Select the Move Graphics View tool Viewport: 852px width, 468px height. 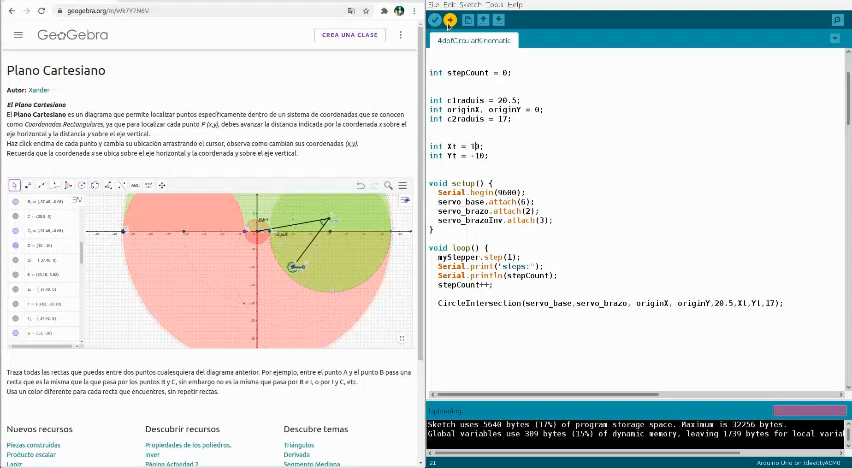(162, 185)
